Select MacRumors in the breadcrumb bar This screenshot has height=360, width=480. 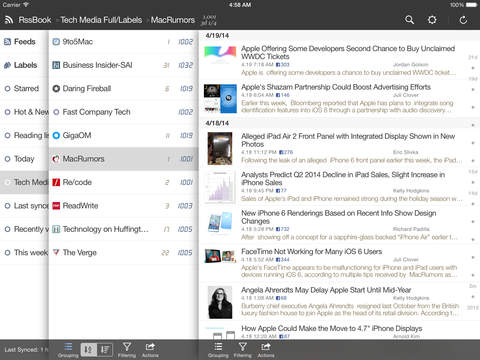[173, 20]
